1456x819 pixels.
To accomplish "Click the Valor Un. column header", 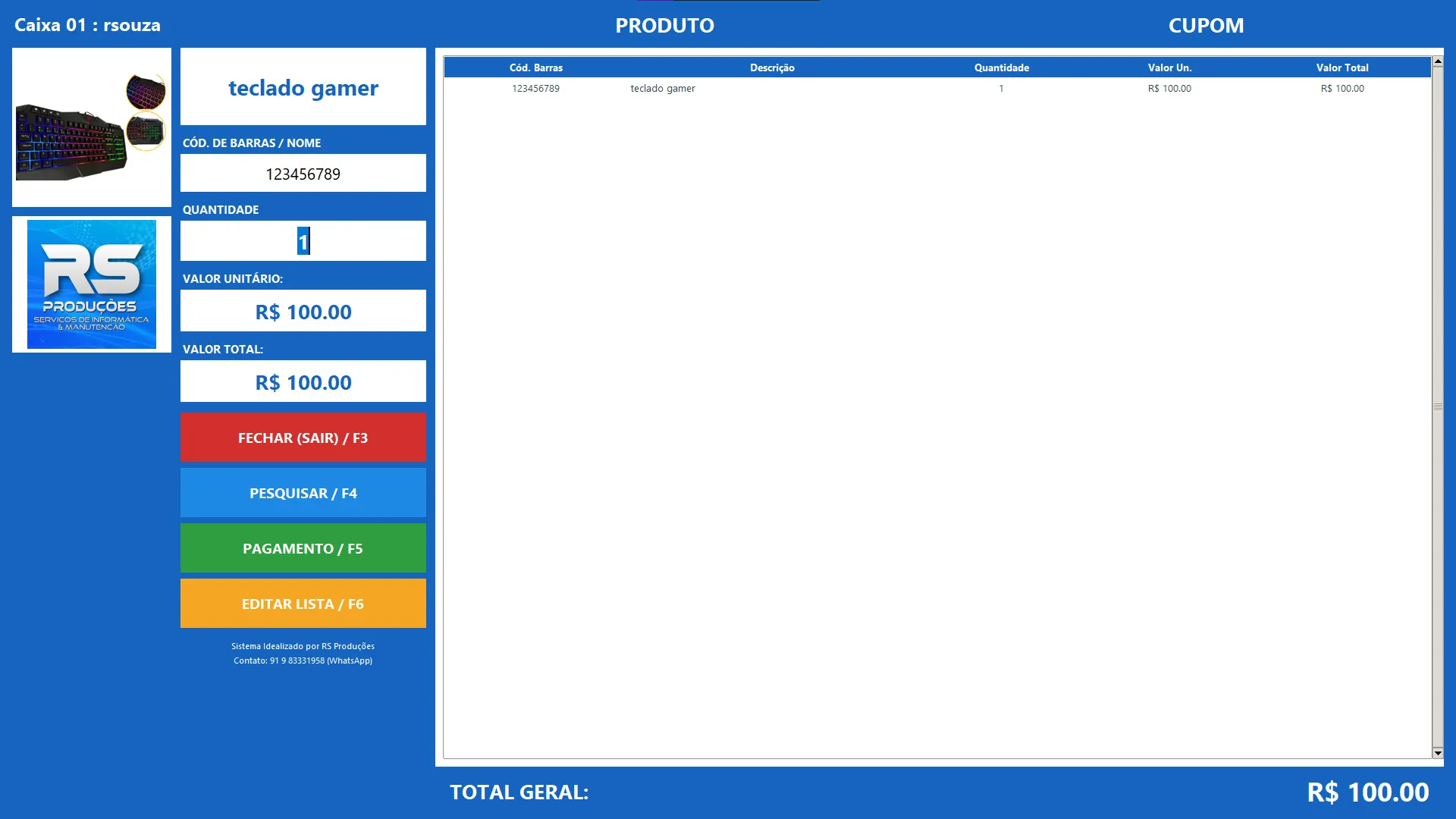I will click(1169, 67).
